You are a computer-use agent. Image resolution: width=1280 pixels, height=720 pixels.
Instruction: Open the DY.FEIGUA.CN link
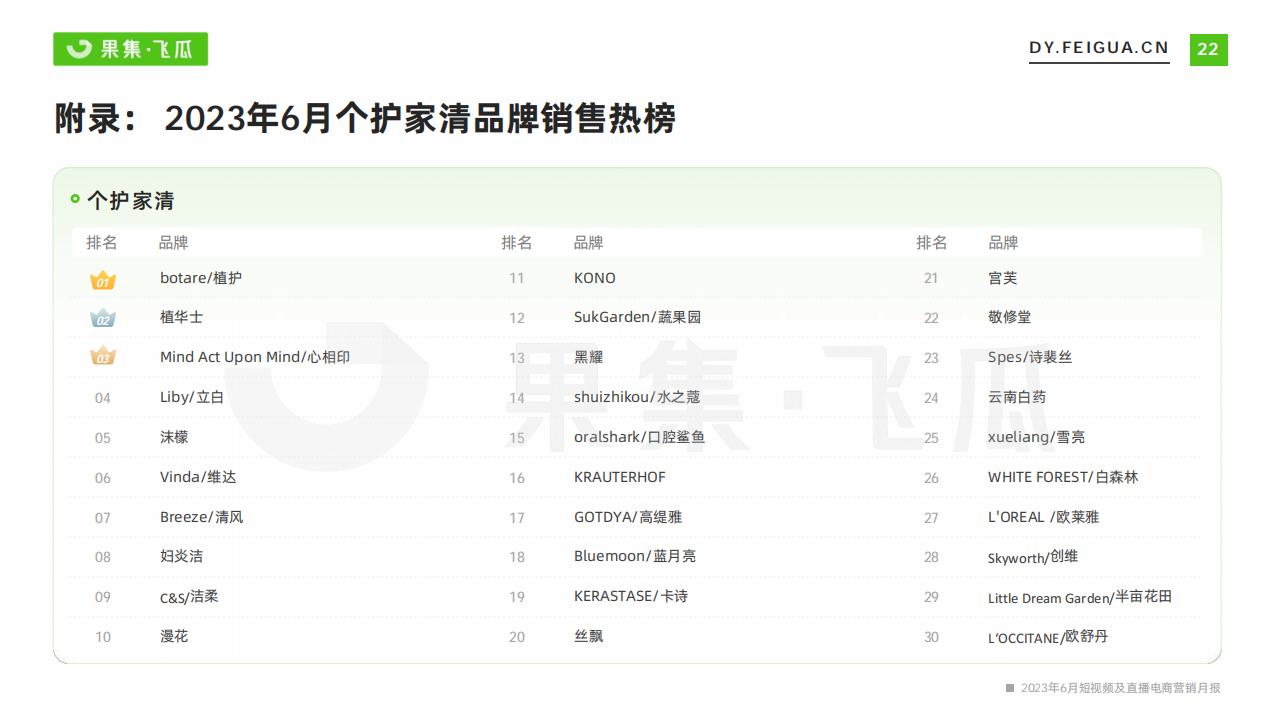pyautogui.click(x=1099, y=48)
